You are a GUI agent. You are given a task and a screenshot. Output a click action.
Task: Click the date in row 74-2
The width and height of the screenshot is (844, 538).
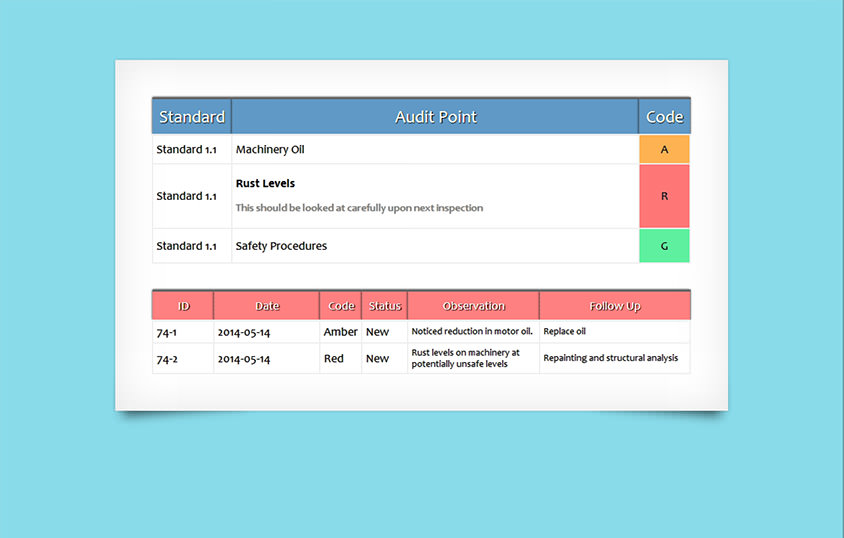pyautogui.click(x=244, y=359)
